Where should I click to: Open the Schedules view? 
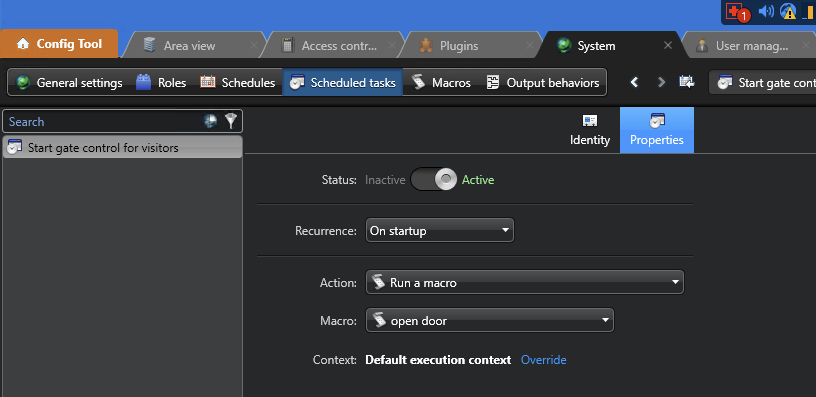click(237, 83)
